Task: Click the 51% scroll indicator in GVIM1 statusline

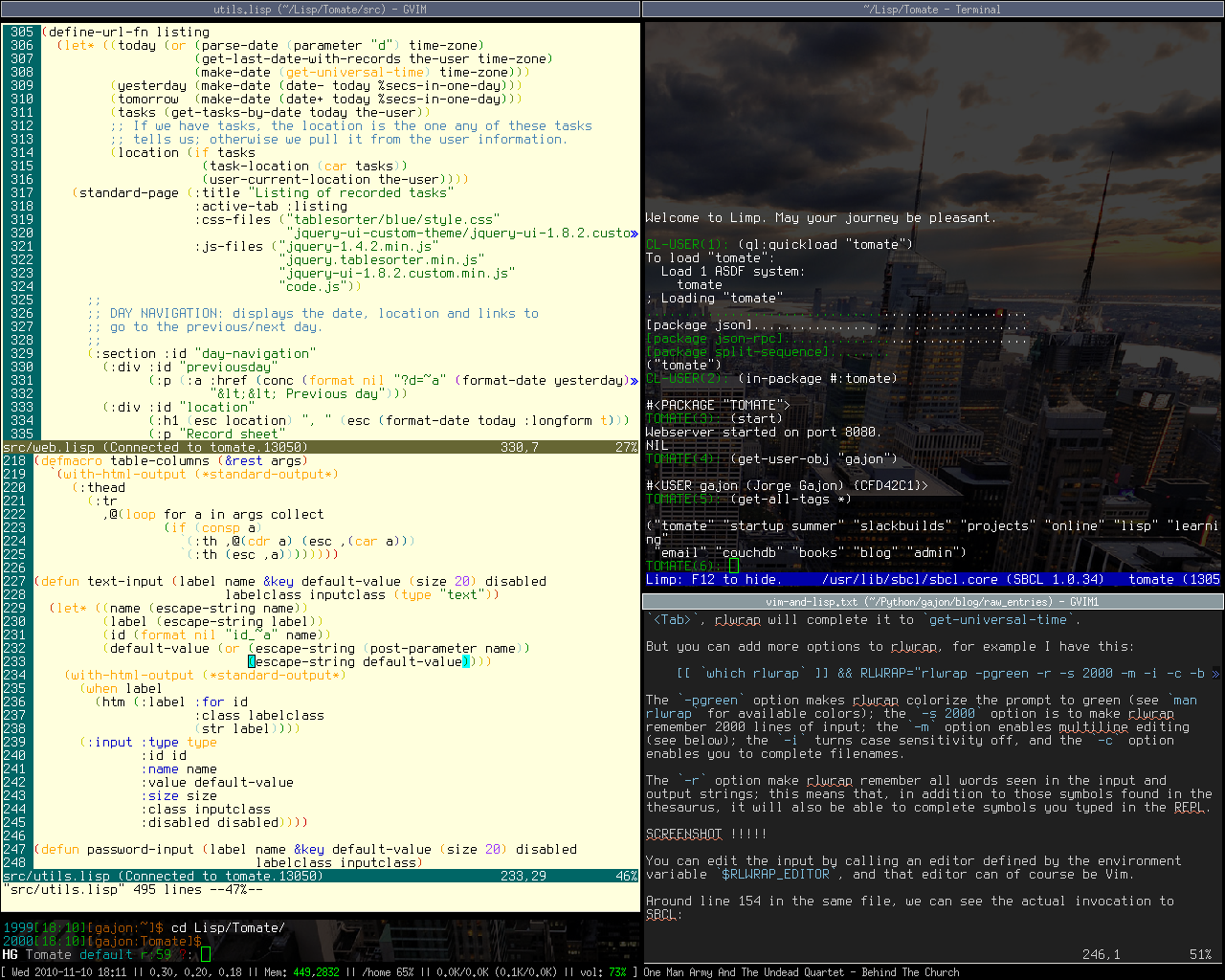Action: [1200, 954]
